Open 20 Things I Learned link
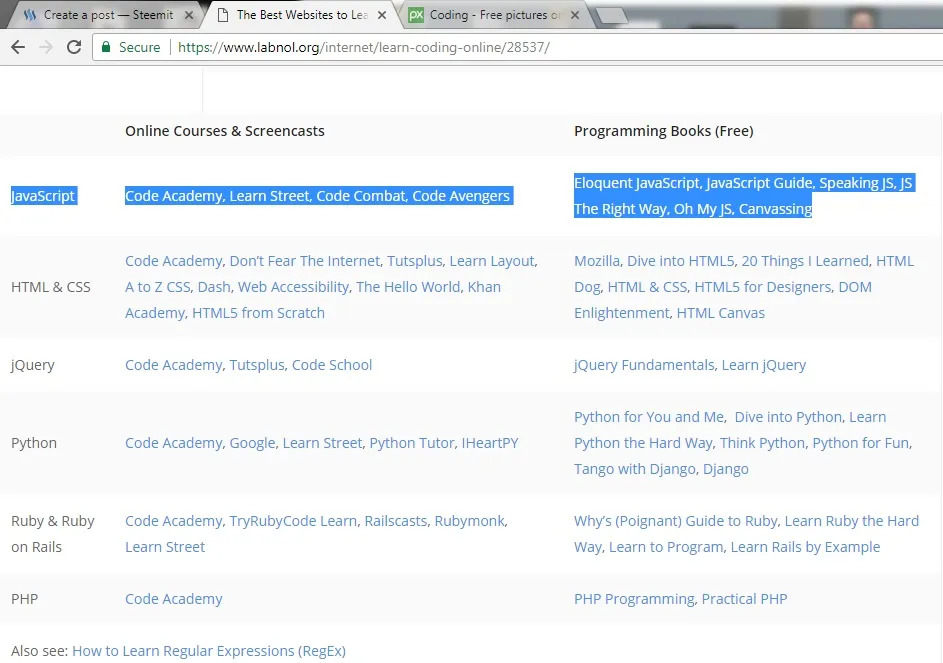Viewport: 943px width, 663px height. point(805,261)
